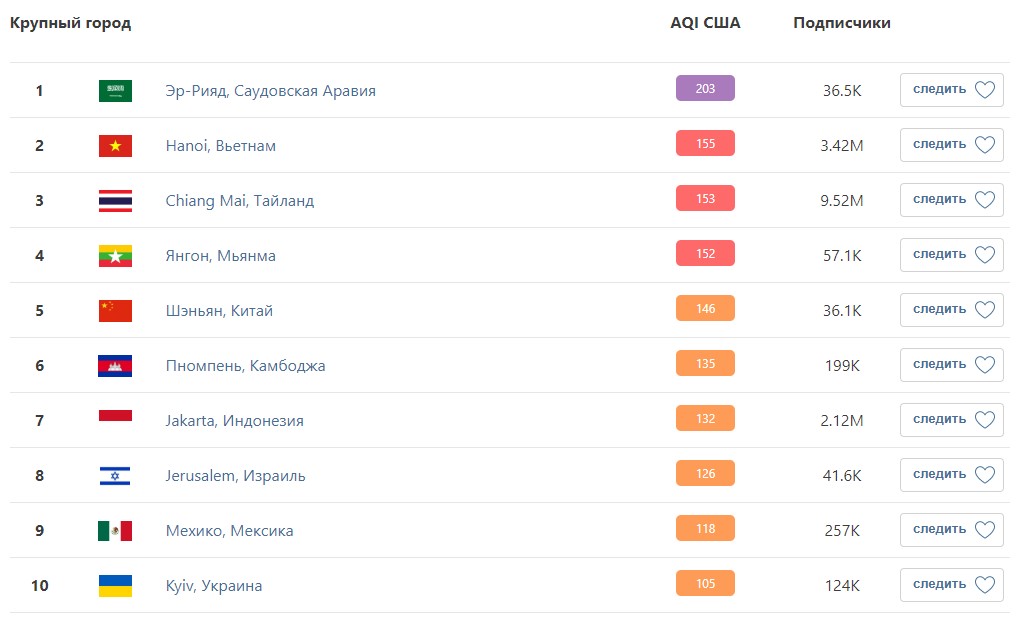The image size is (1028, 618).
Task: Click the Saudi Arabia flag icon
Action: 115,91
